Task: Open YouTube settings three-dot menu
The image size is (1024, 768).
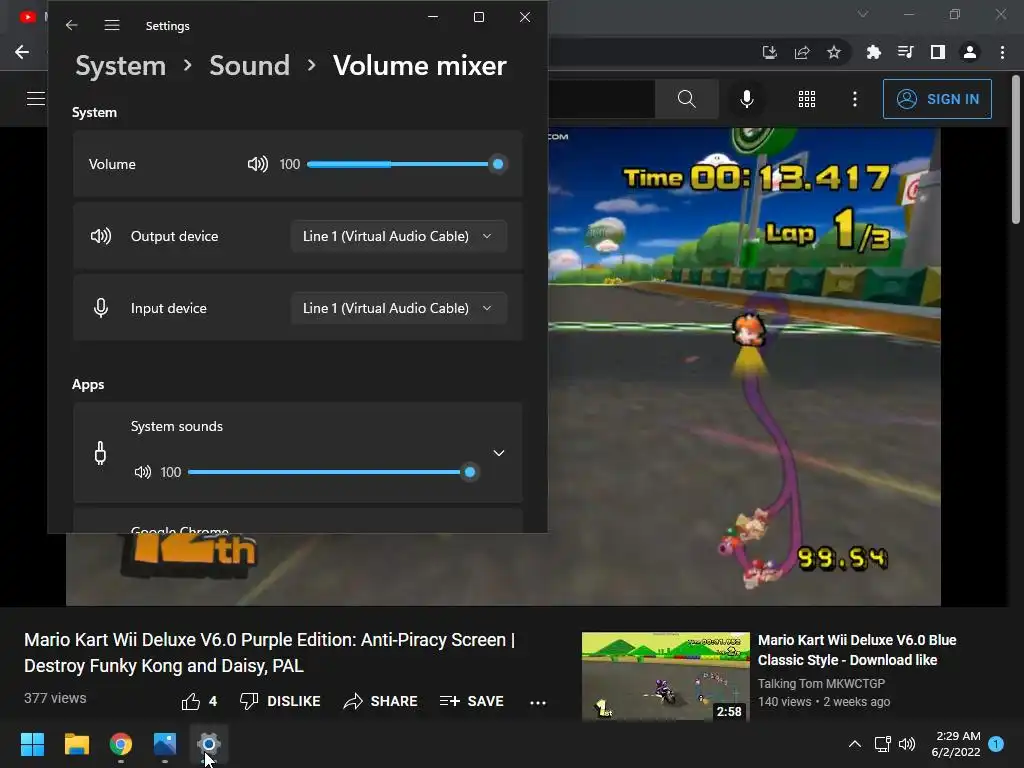Action: [854, 99]
